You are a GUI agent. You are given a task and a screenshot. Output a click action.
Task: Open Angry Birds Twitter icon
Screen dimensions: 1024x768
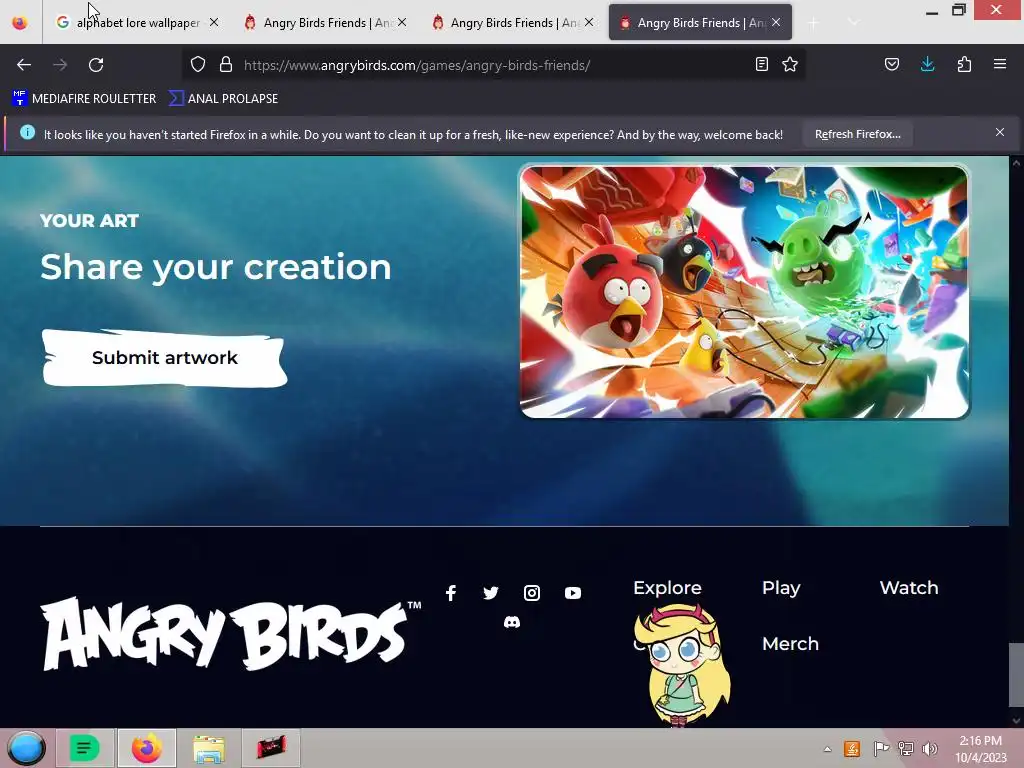tap(490, 593)
